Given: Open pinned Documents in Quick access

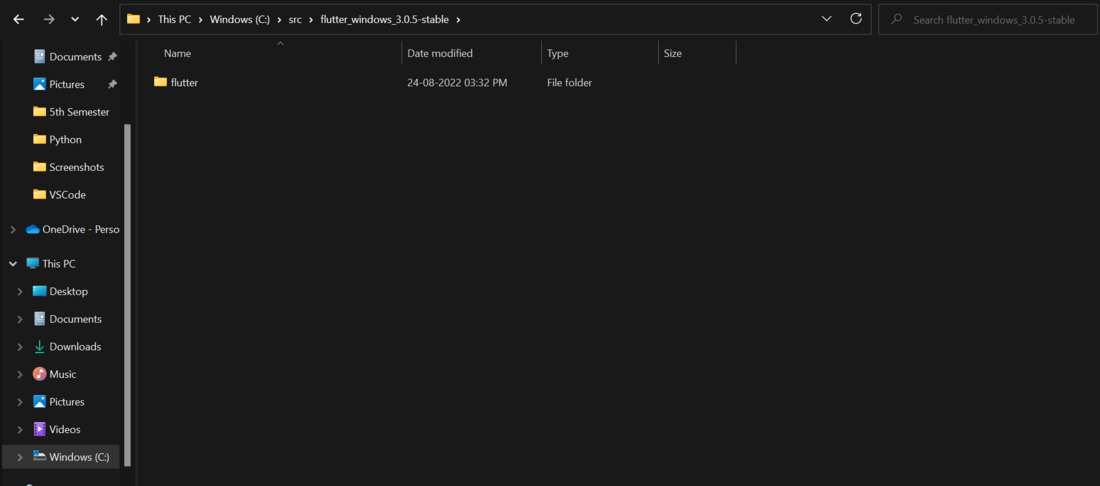Looking at the screenshot, I should 75,57.
